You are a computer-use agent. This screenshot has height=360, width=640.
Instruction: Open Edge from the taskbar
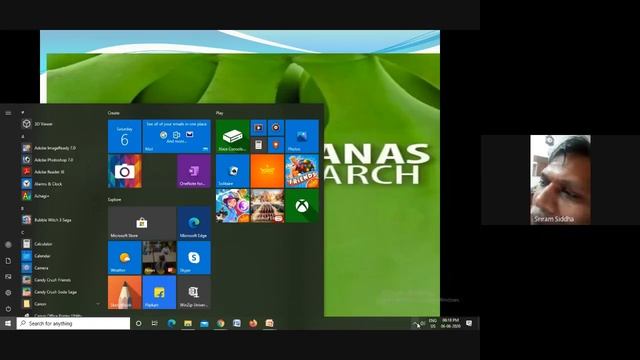pos(171,323)
